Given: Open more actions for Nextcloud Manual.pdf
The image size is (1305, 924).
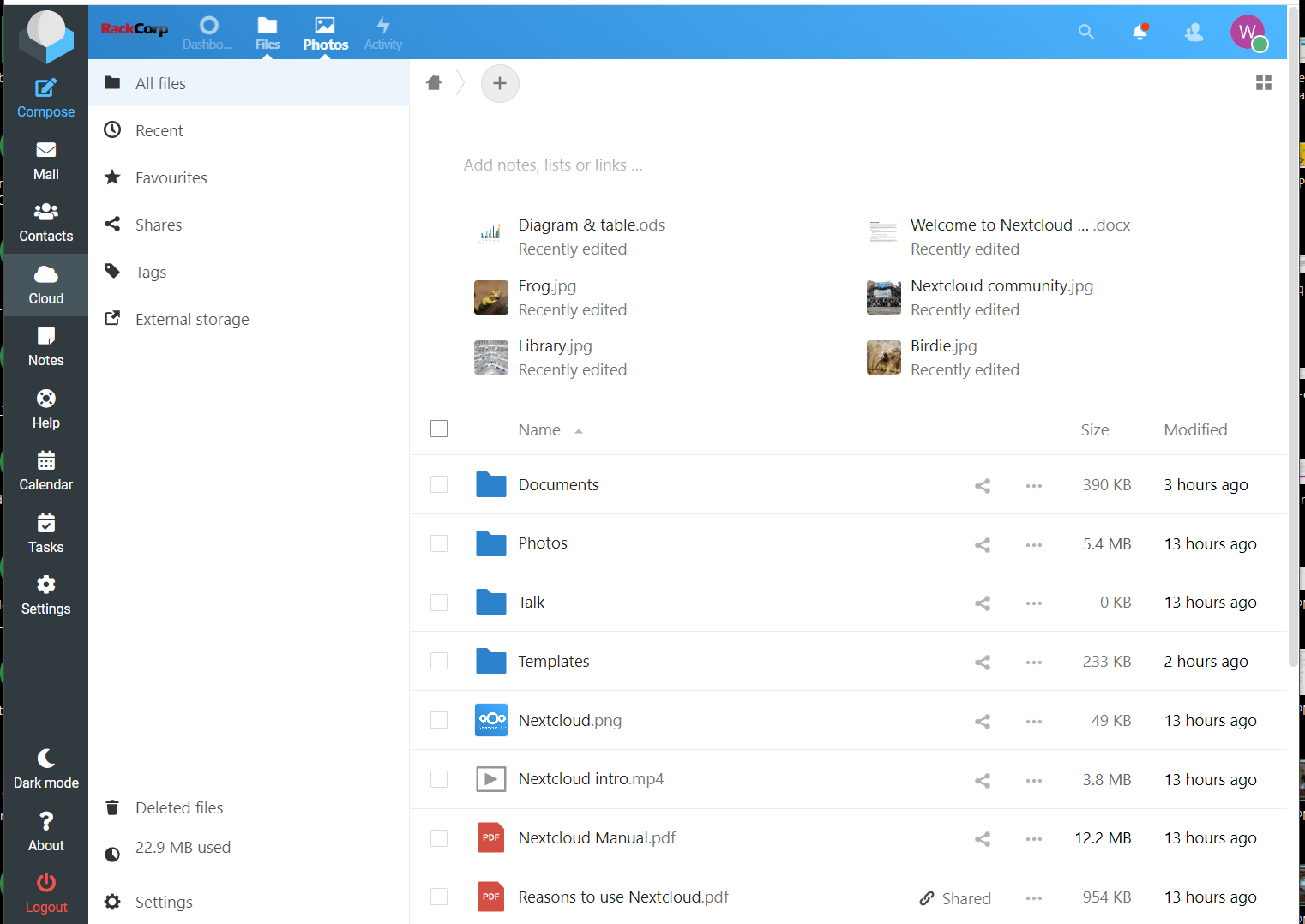Looking at the screenshot, I should pos(1034,839).
